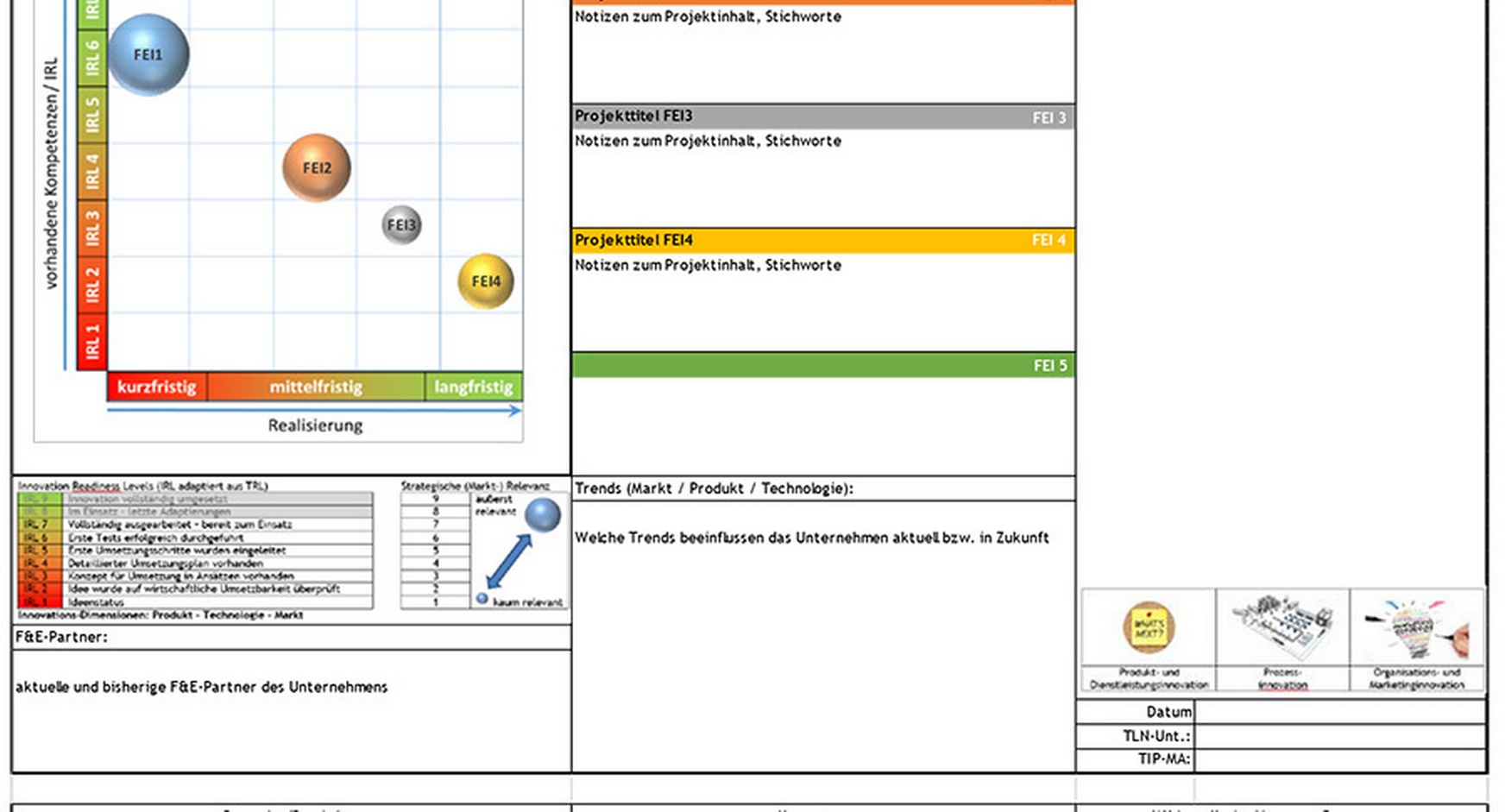1505x812 pixels.
Task: Click the blue double-headed relevance arrow
Action: tap(509, 562)
